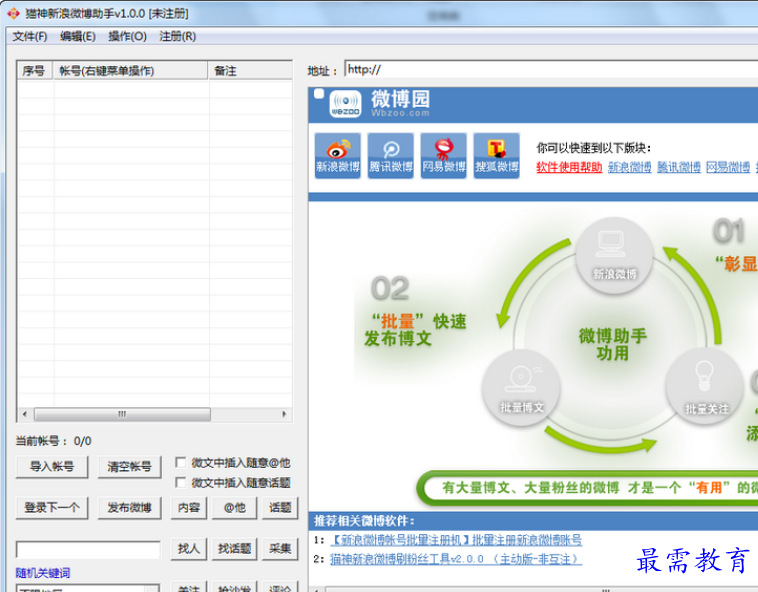Open the 编辑(E) menu

78,37
